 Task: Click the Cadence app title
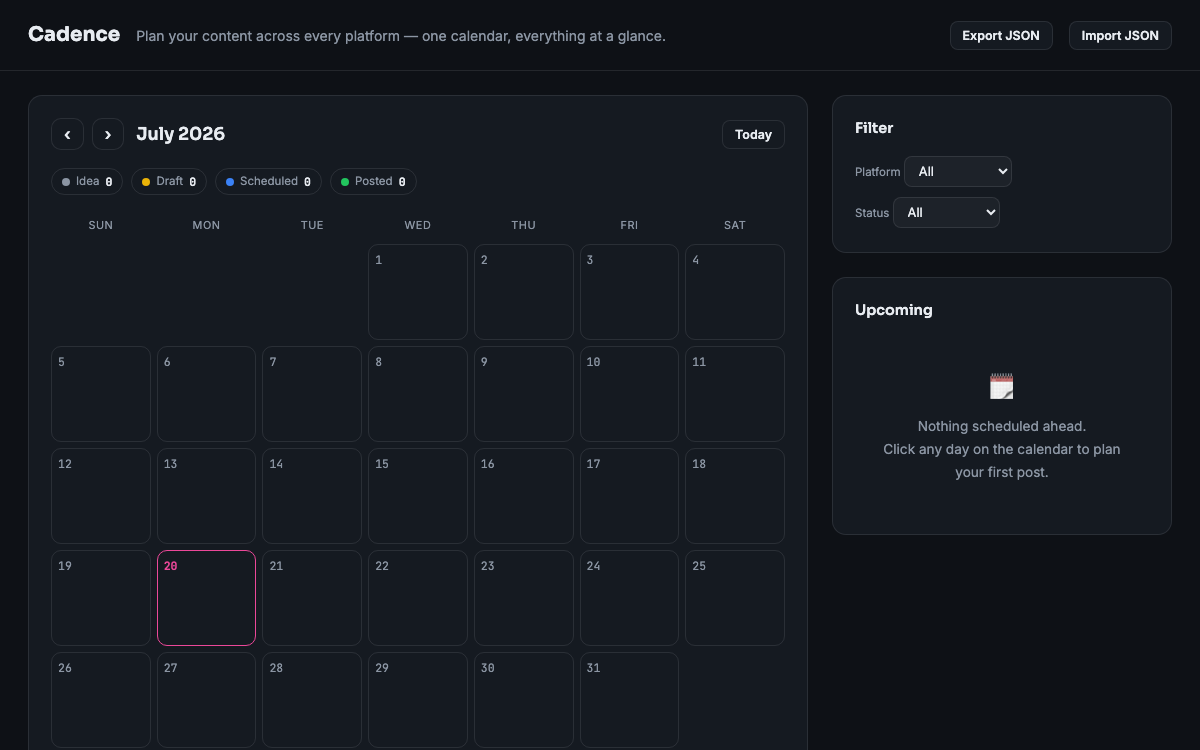tap(74, 34)
